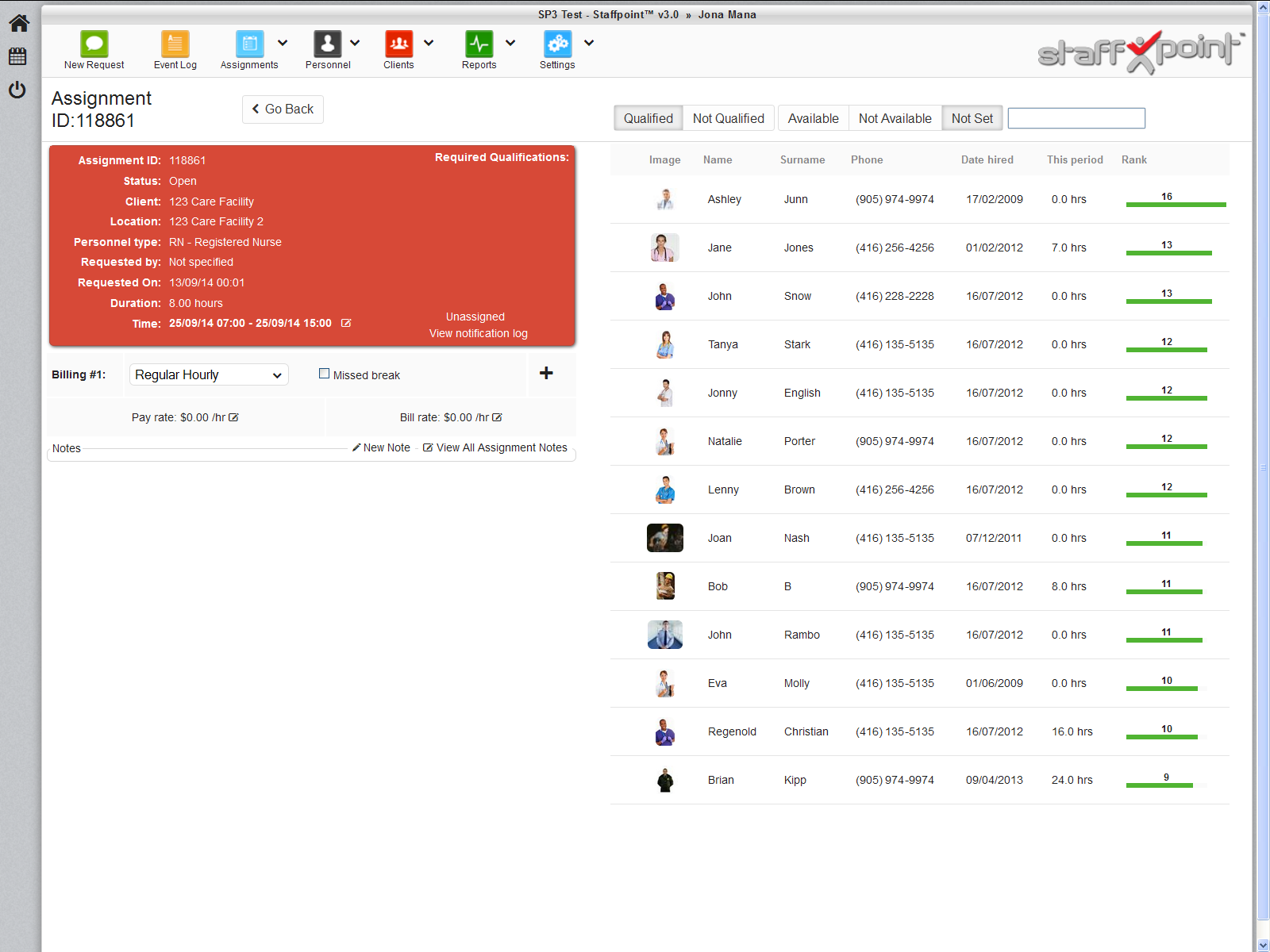Image resolution: width=1270 pixels, height=952 pixels.
Task: Click the edit icon next to Pay rate
Action: 235,416
